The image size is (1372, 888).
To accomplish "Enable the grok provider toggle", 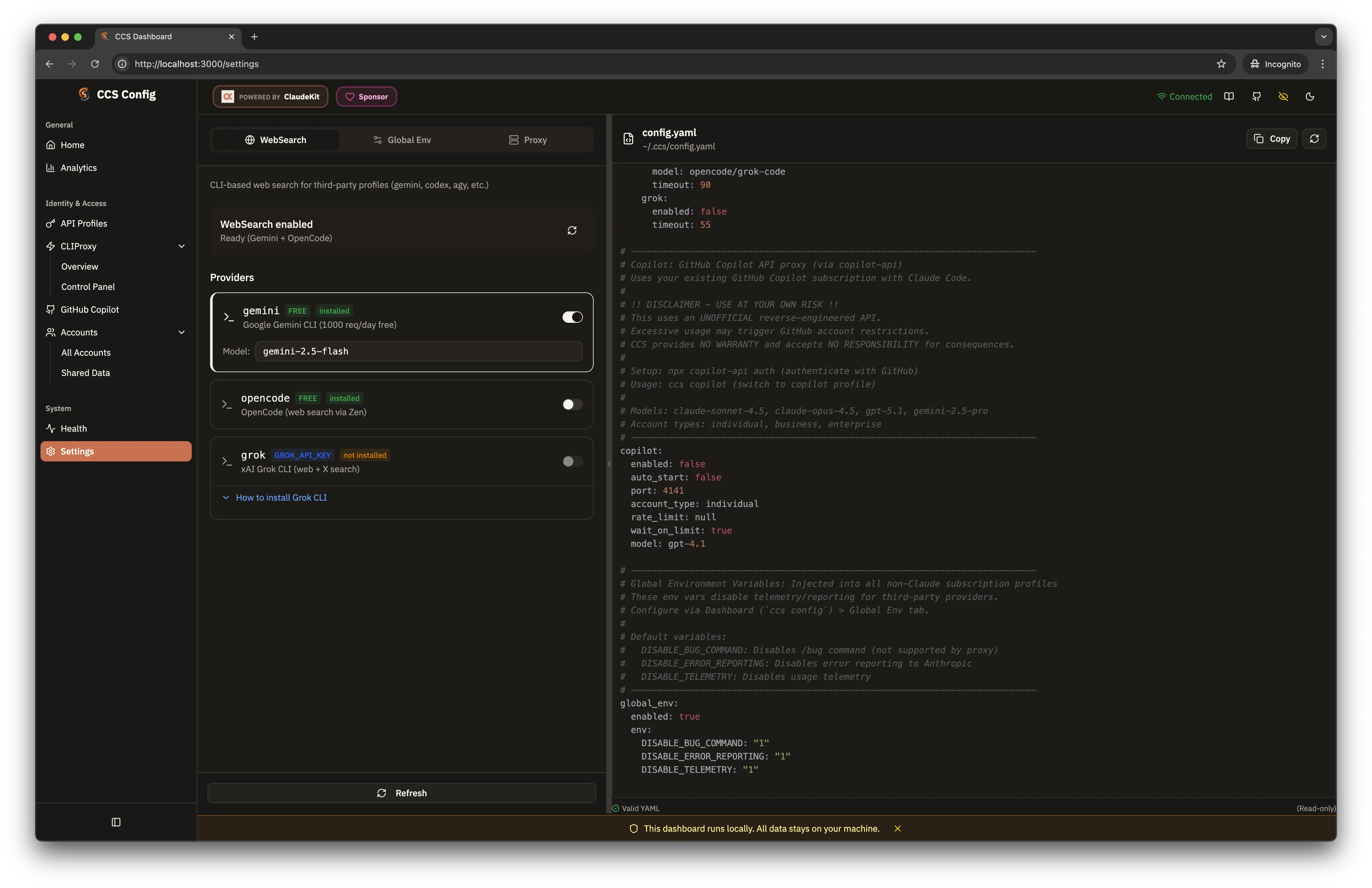I will [571, 461].
